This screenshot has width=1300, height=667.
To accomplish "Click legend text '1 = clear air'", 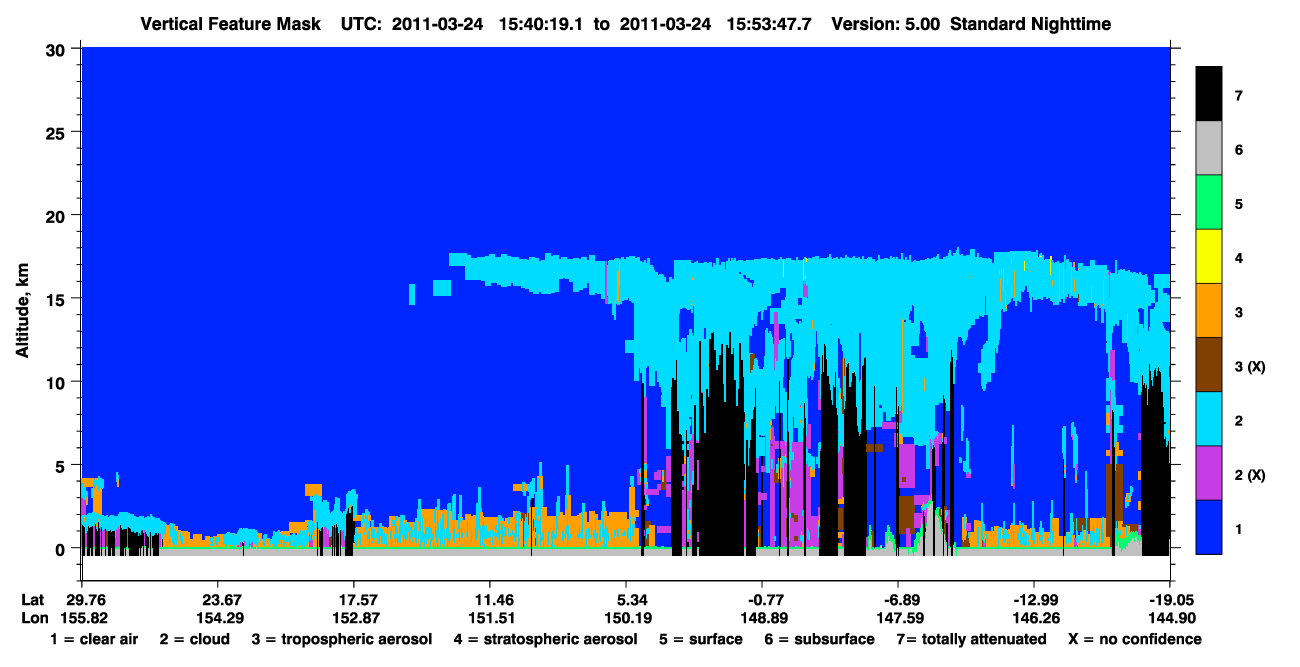I will [94, 639].
